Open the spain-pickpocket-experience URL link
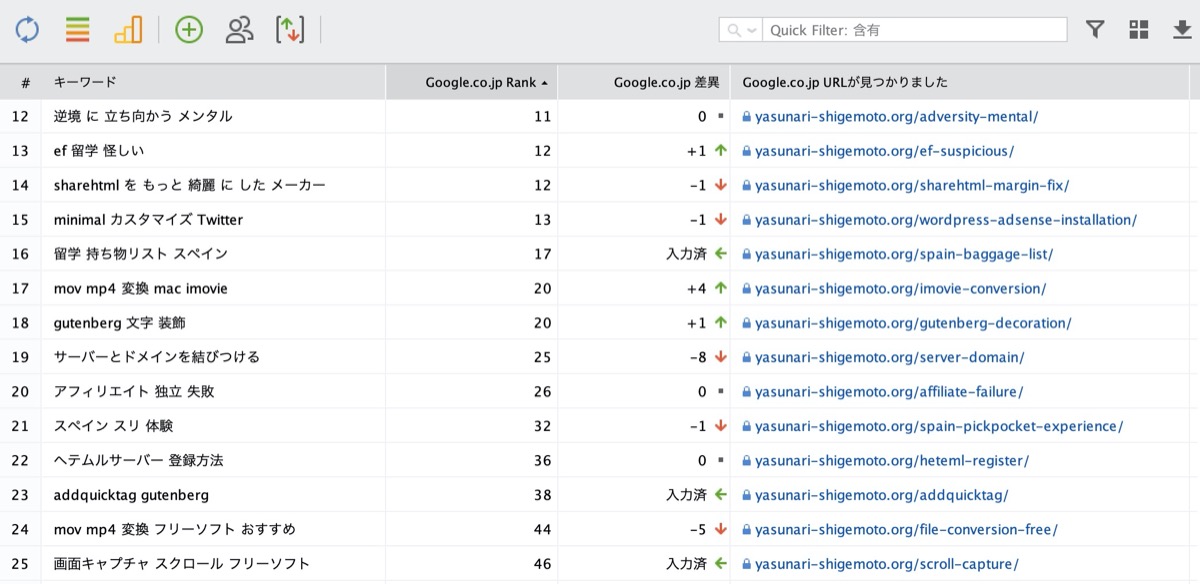The width and height of the screenshot is (1200, 584). coord(939,426)
